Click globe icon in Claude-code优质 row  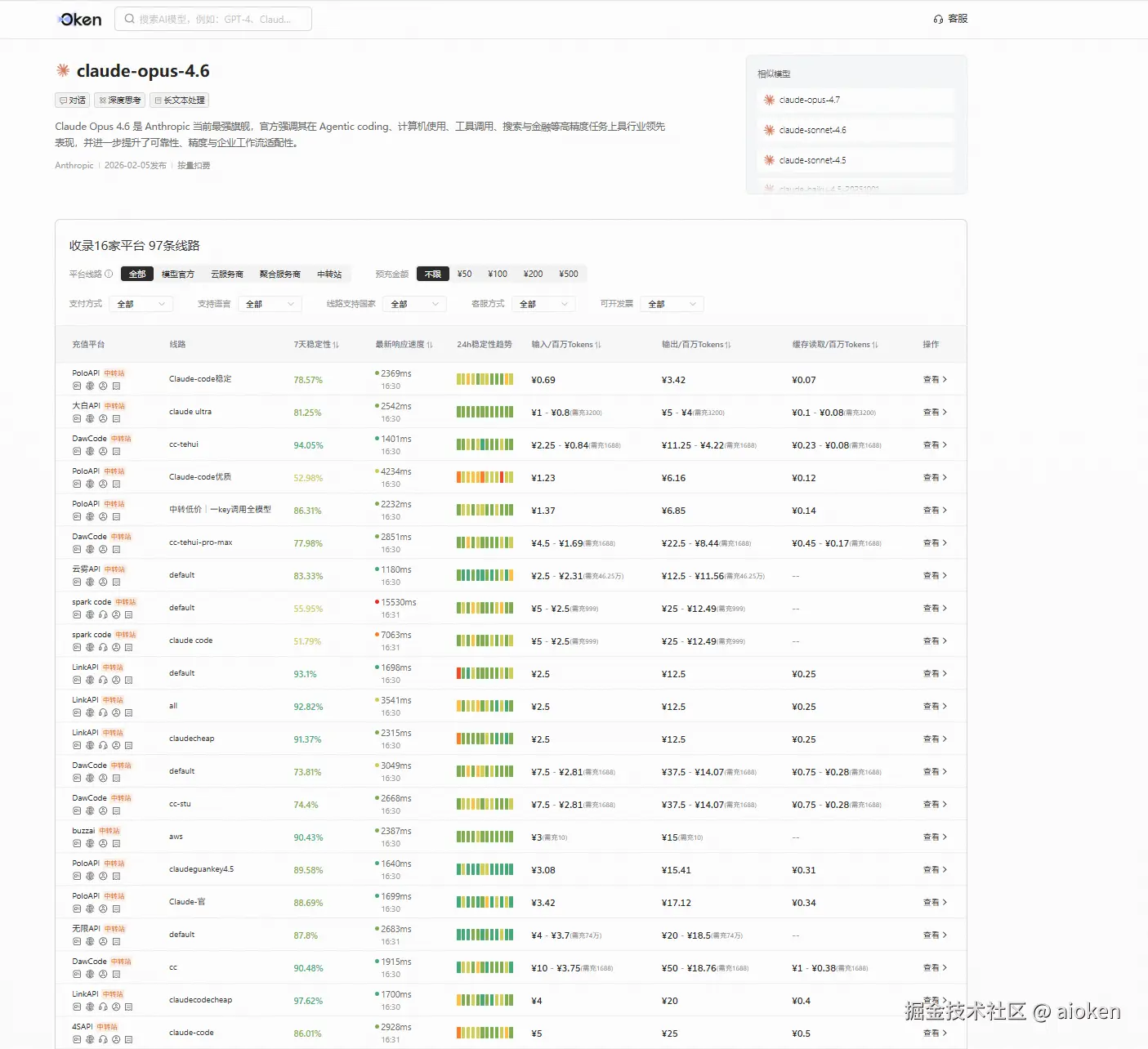(90, 484)
